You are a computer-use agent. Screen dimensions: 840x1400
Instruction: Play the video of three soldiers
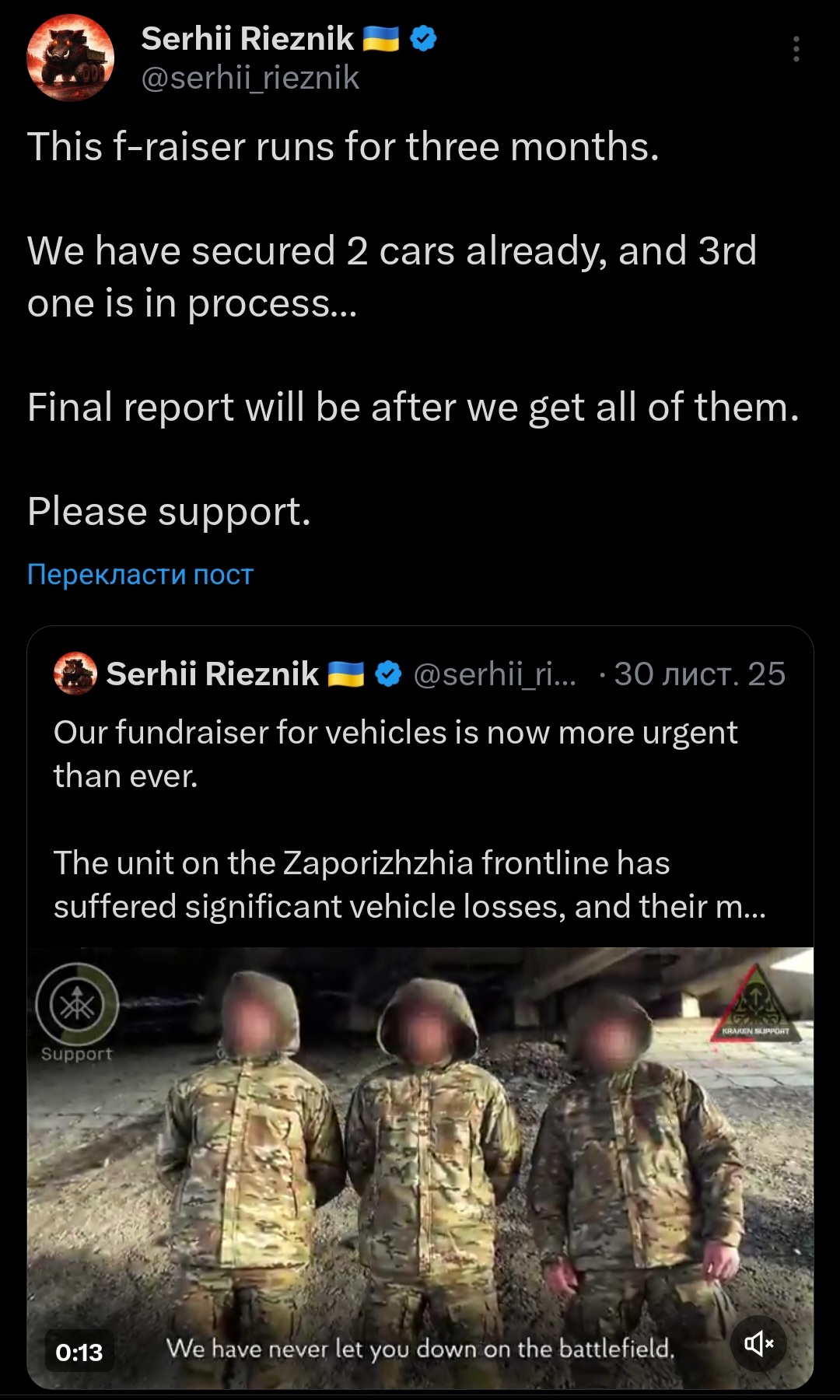click(420, 1167)
